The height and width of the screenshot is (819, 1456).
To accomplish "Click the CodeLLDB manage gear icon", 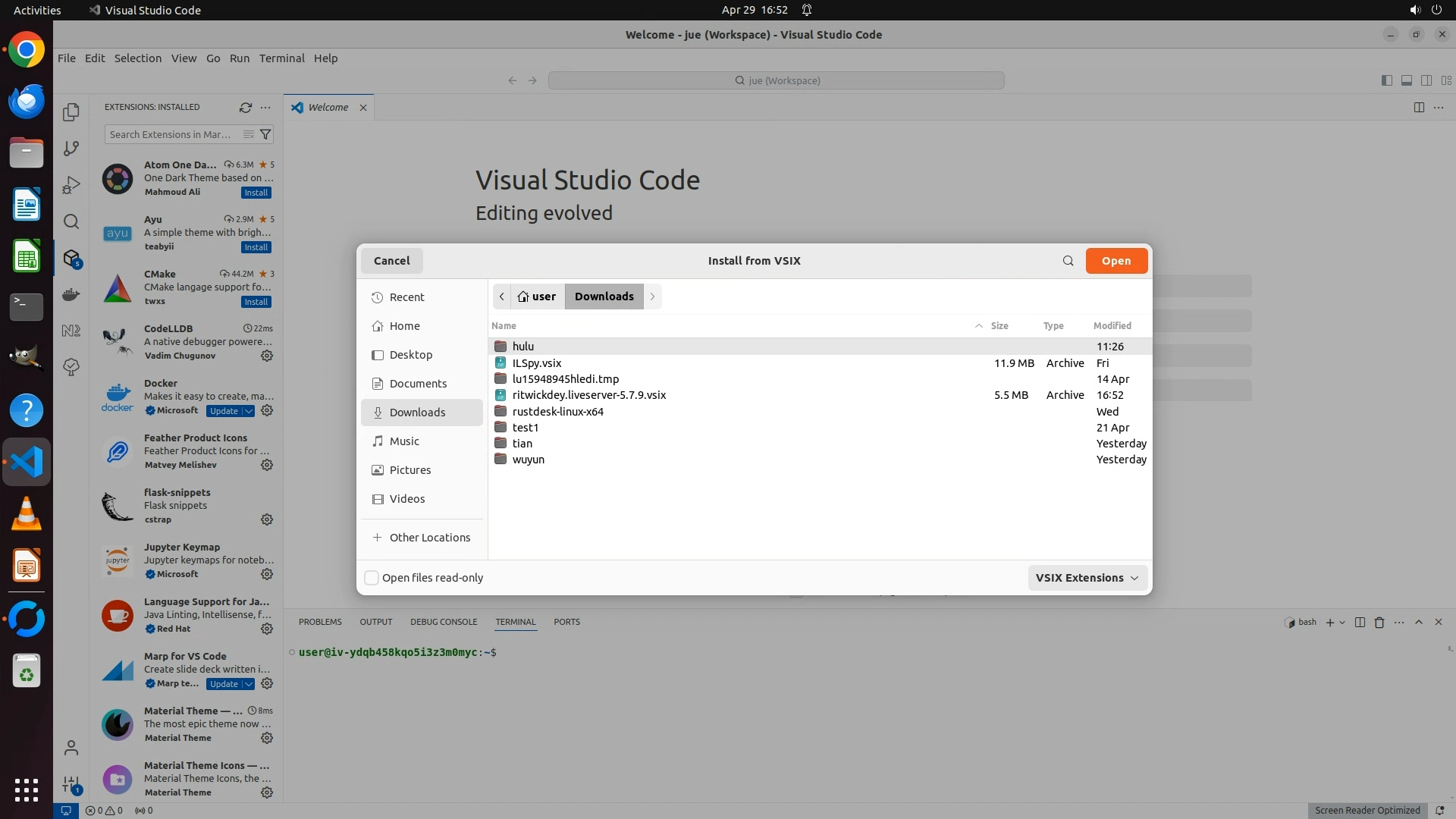I will tap(267, 356).
